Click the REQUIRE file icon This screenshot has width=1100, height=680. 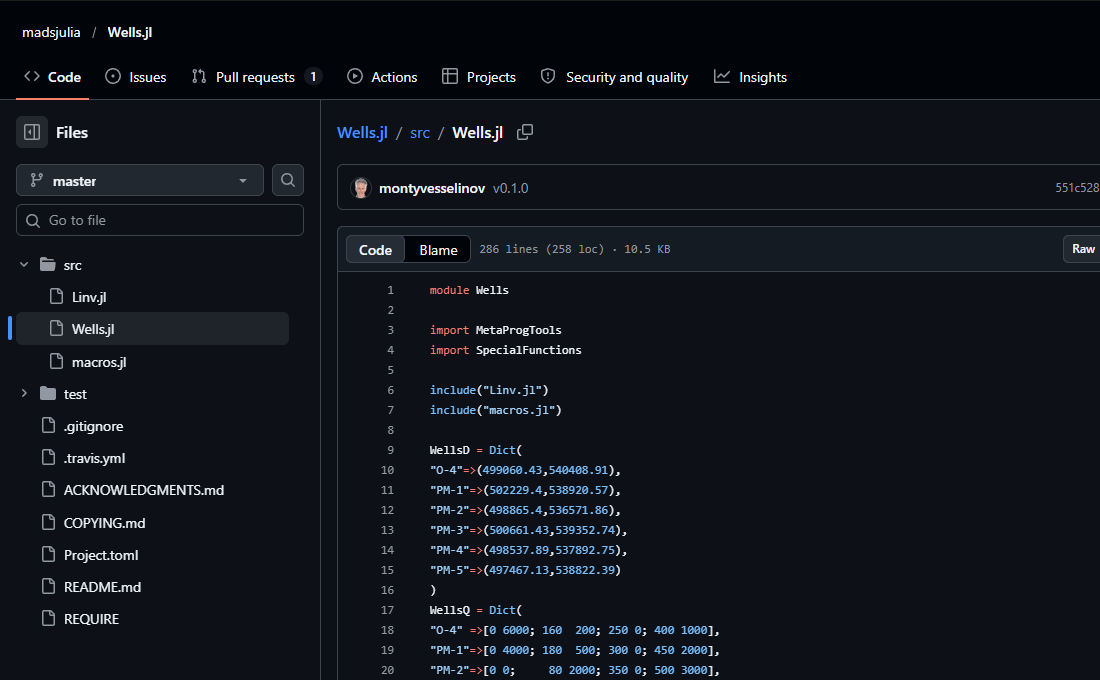(48, 618)
